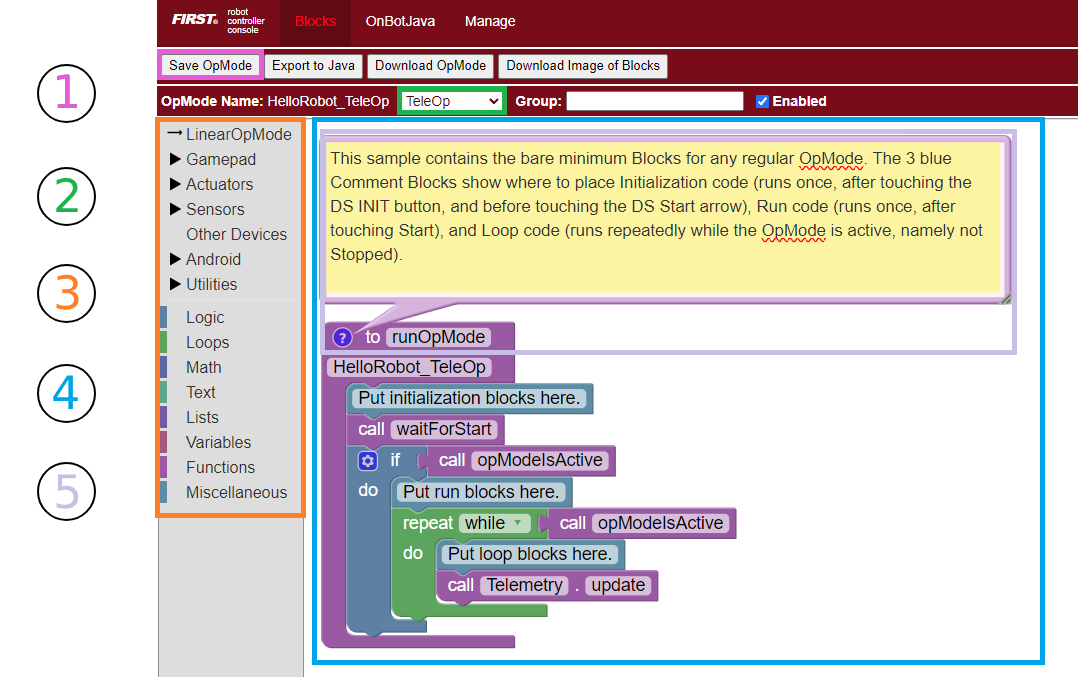Toggle the Enabled checkbox

[x=762, y=101]
